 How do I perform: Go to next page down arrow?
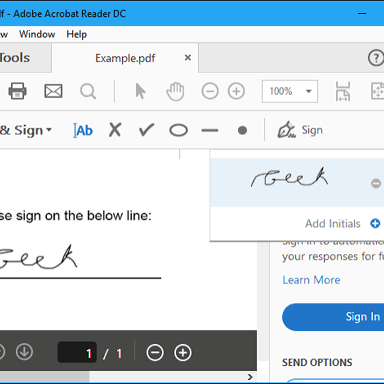pos(24,352)
